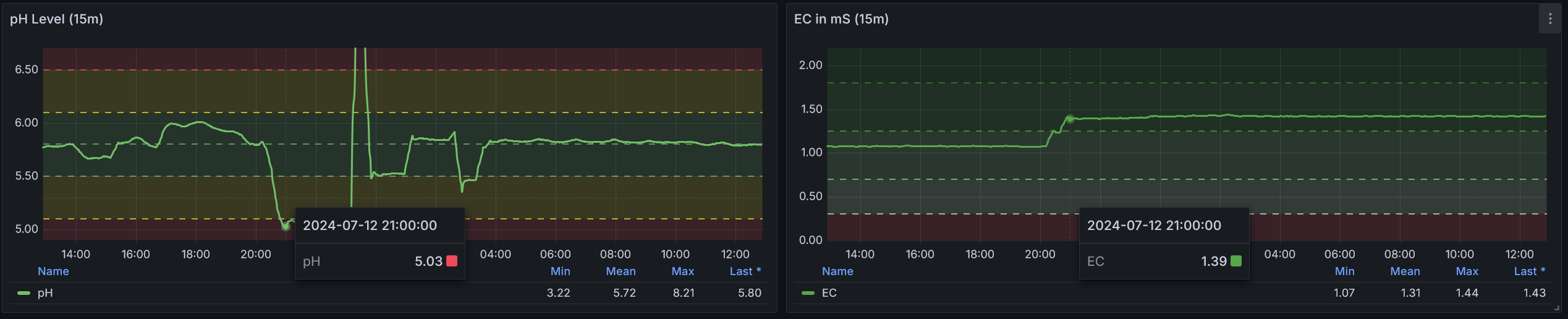1568x319 pixels.
Task: Open the EC in mS (15m) panel title menu
Action: pyautogui.click(x=841, y=19)
